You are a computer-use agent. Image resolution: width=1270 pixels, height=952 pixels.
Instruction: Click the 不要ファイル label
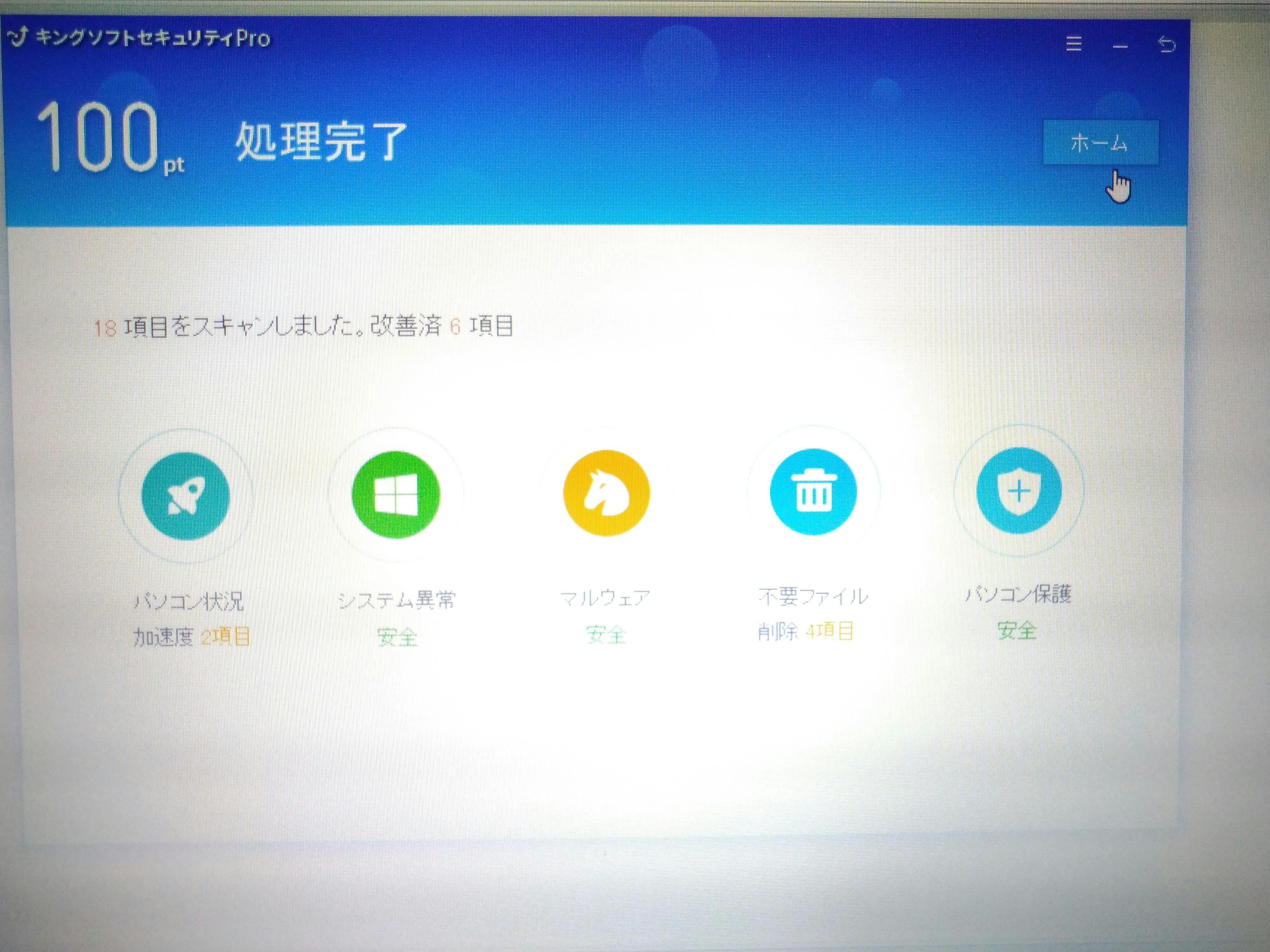[813, 596]
